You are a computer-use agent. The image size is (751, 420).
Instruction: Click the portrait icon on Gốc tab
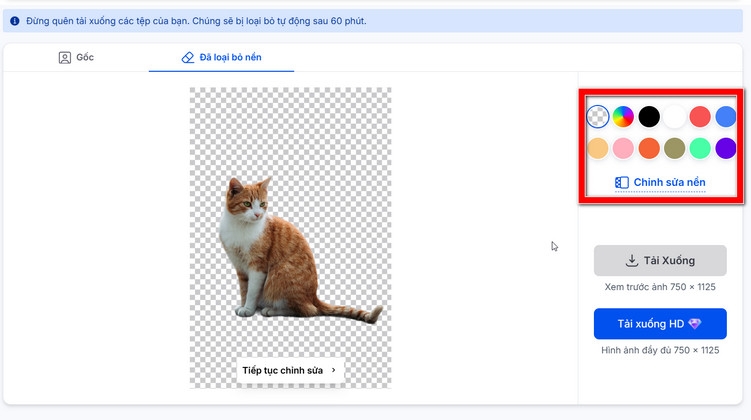pyautogui.click(x=65, y=57)
